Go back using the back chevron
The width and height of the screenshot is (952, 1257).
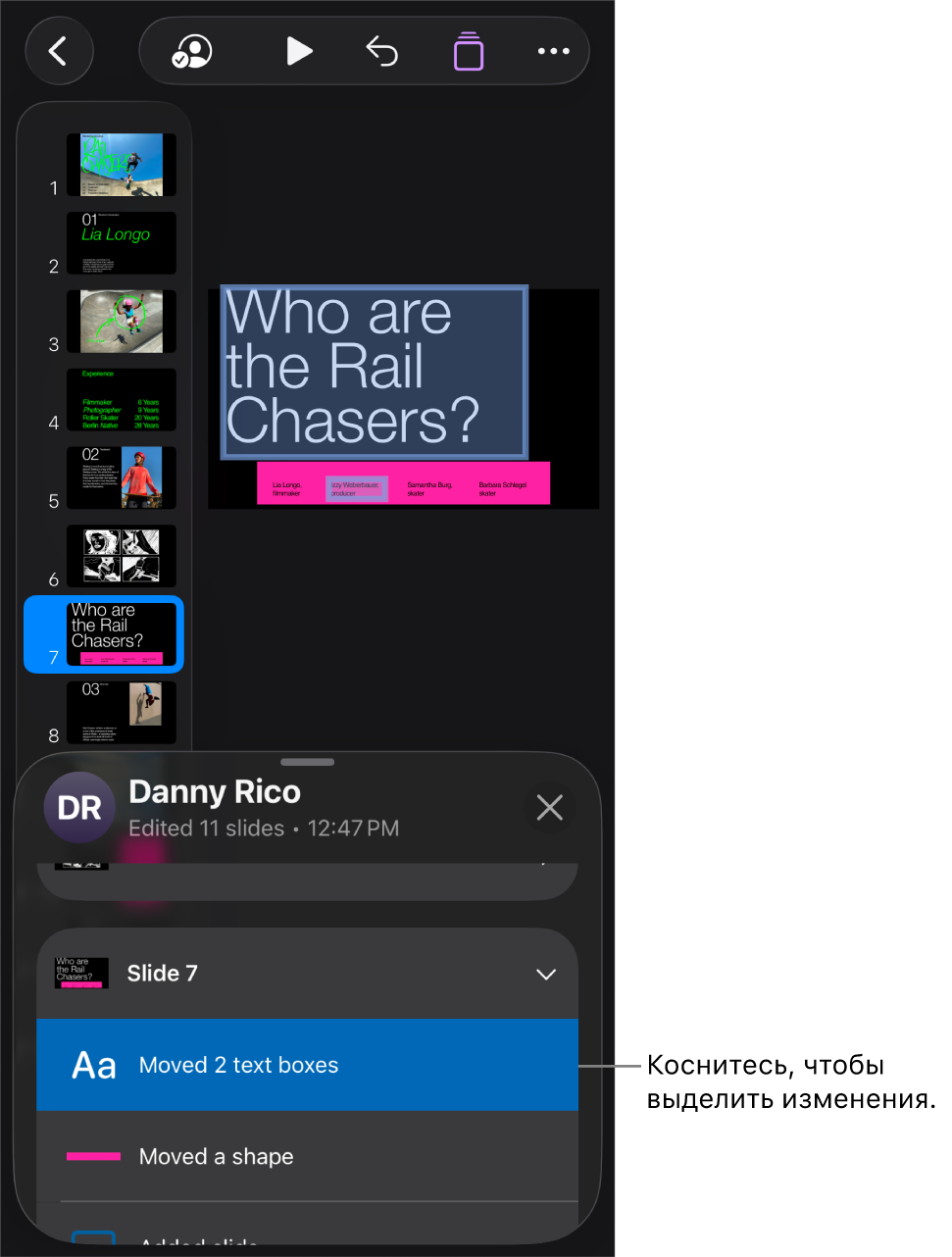click(59, 51)
